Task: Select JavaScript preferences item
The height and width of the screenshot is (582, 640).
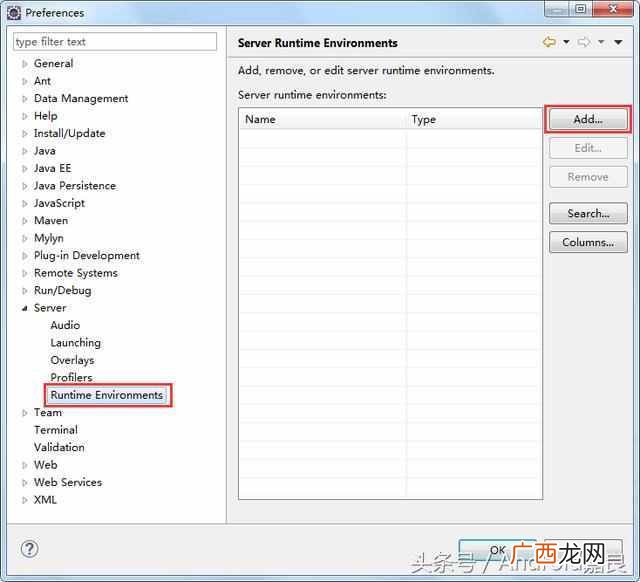Action: [60, 203]
